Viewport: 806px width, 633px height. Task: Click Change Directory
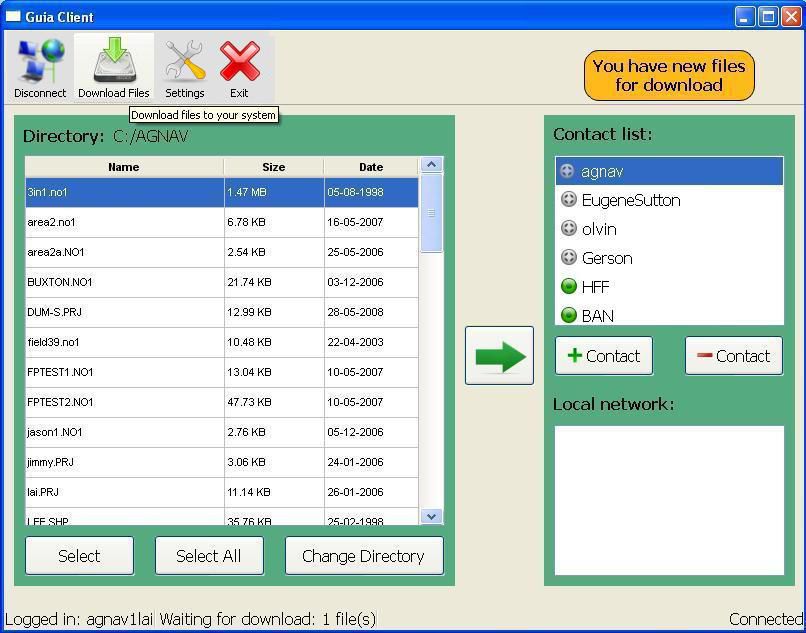point(363,555)
